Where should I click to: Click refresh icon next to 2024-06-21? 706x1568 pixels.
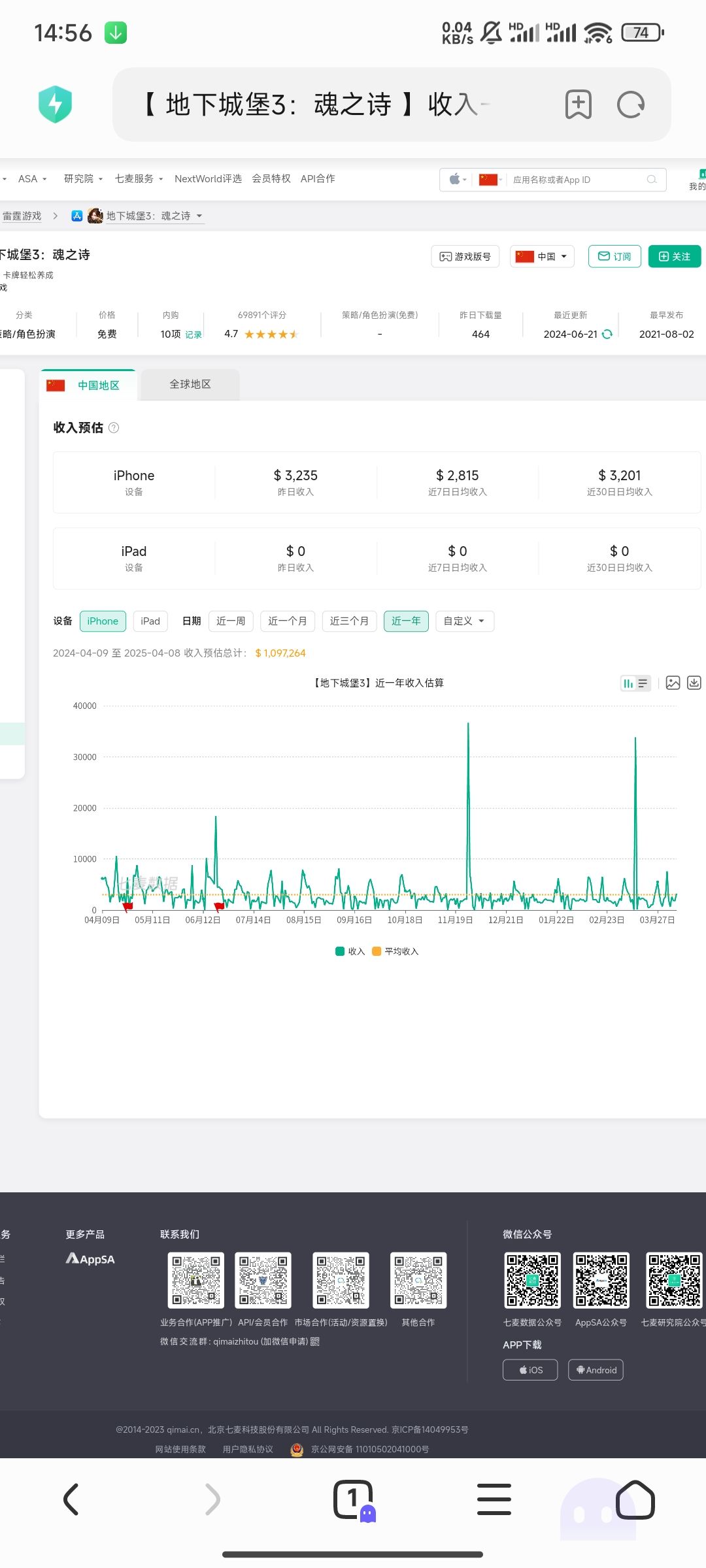(x=607, y=334)
